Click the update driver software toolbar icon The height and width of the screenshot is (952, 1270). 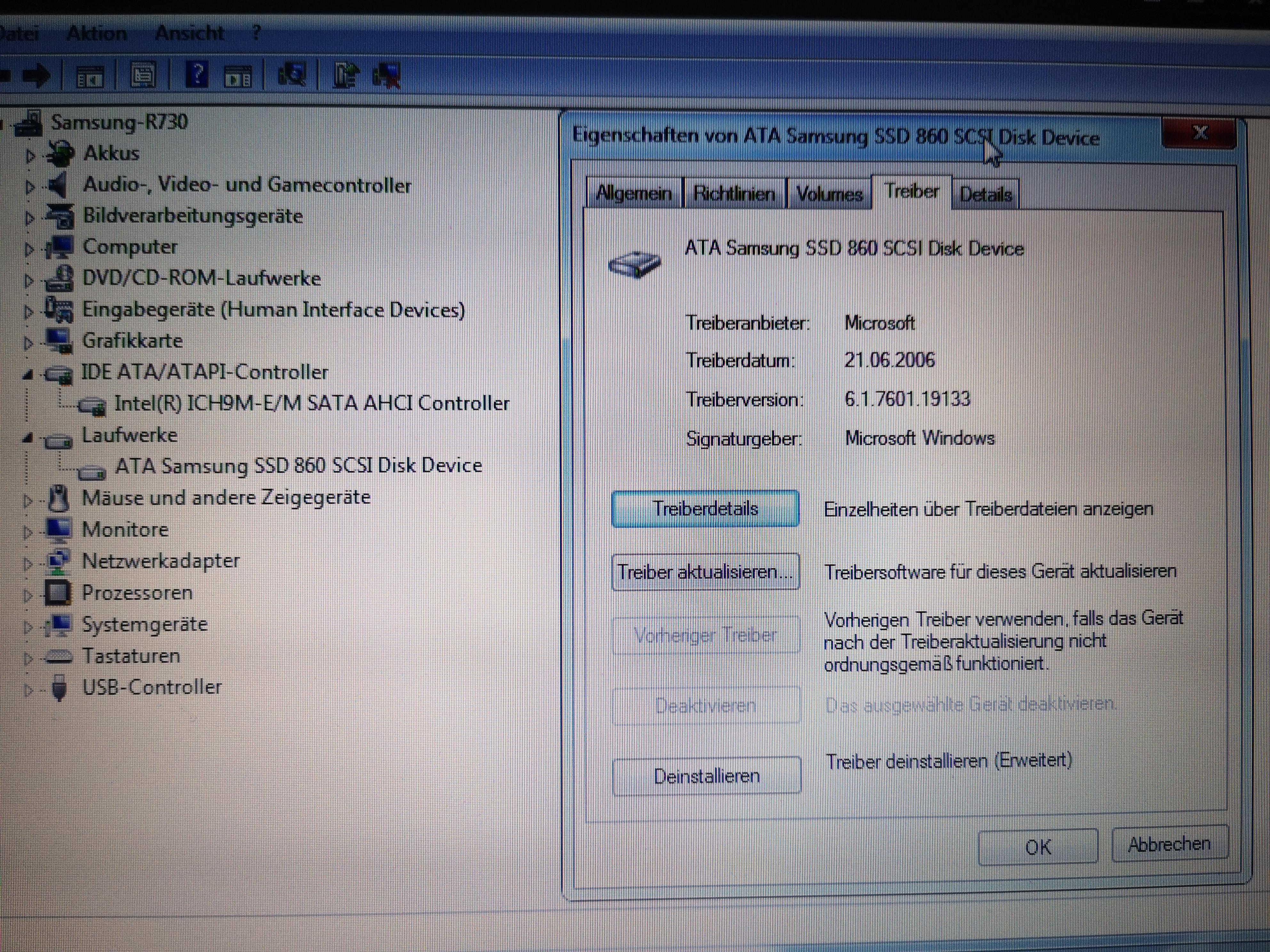tap(346, 75)
